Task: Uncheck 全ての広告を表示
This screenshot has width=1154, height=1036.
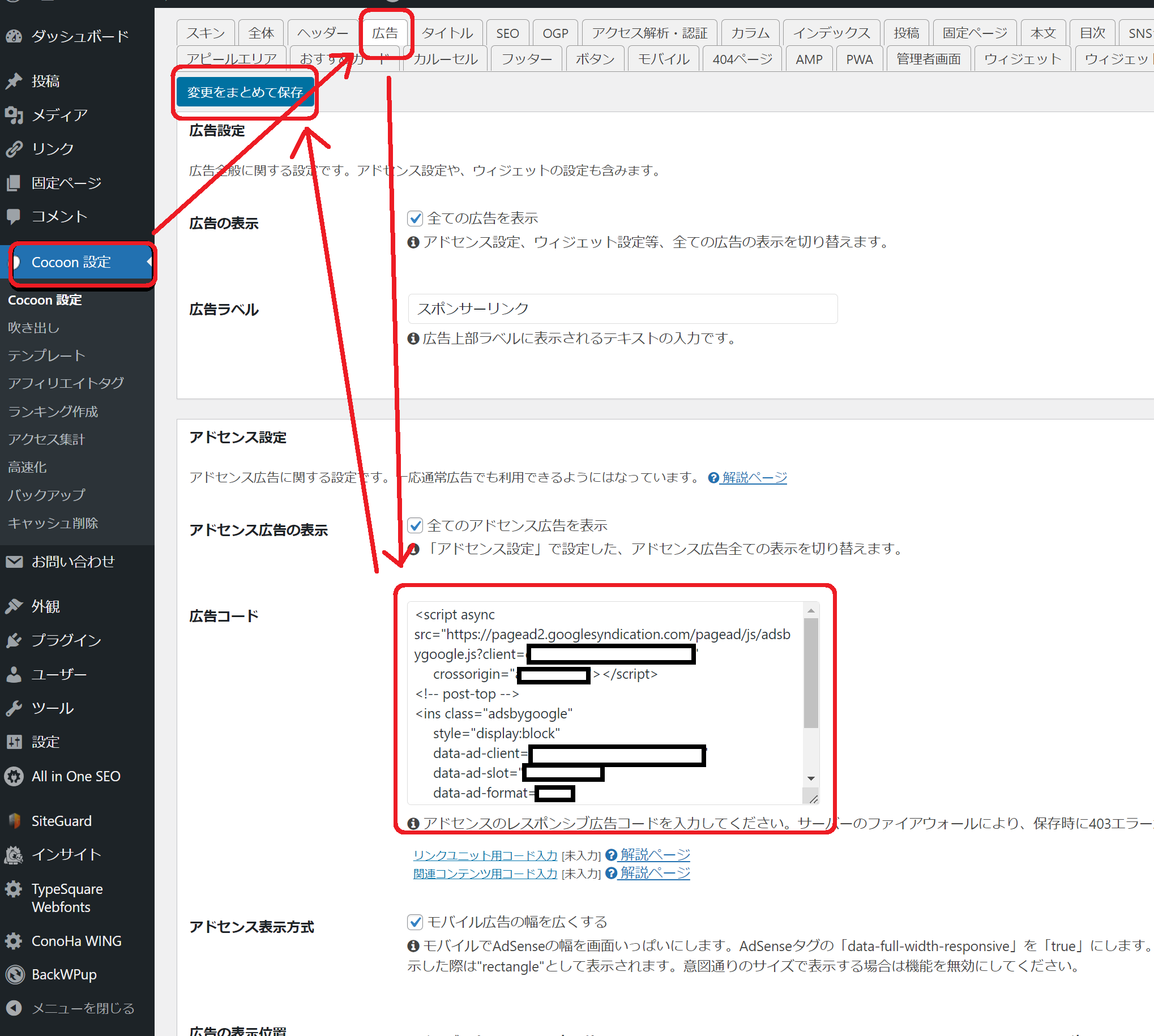Action: [415, 218]
